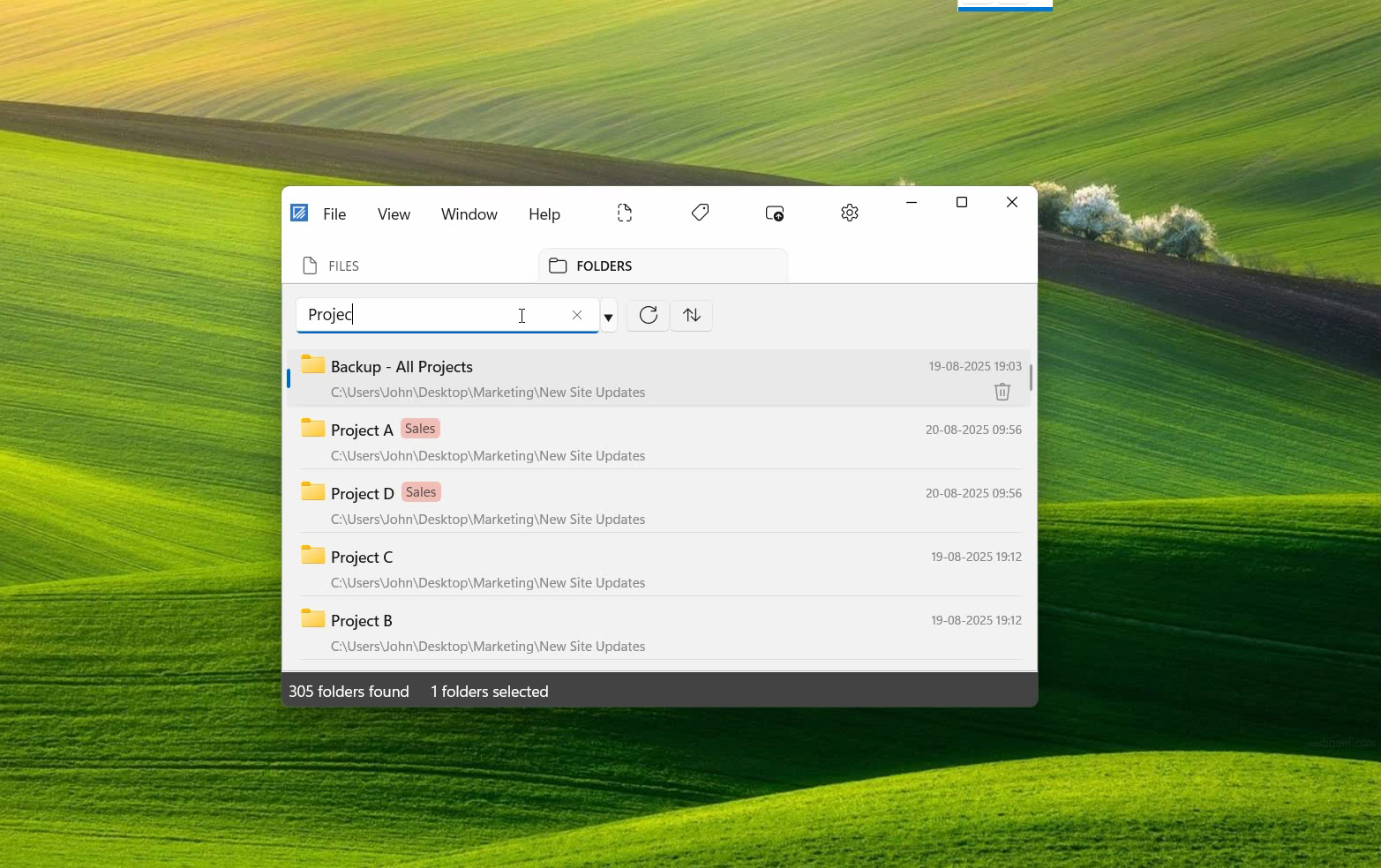
Task: Click the Sales tag on Project A
Action: 420,429
